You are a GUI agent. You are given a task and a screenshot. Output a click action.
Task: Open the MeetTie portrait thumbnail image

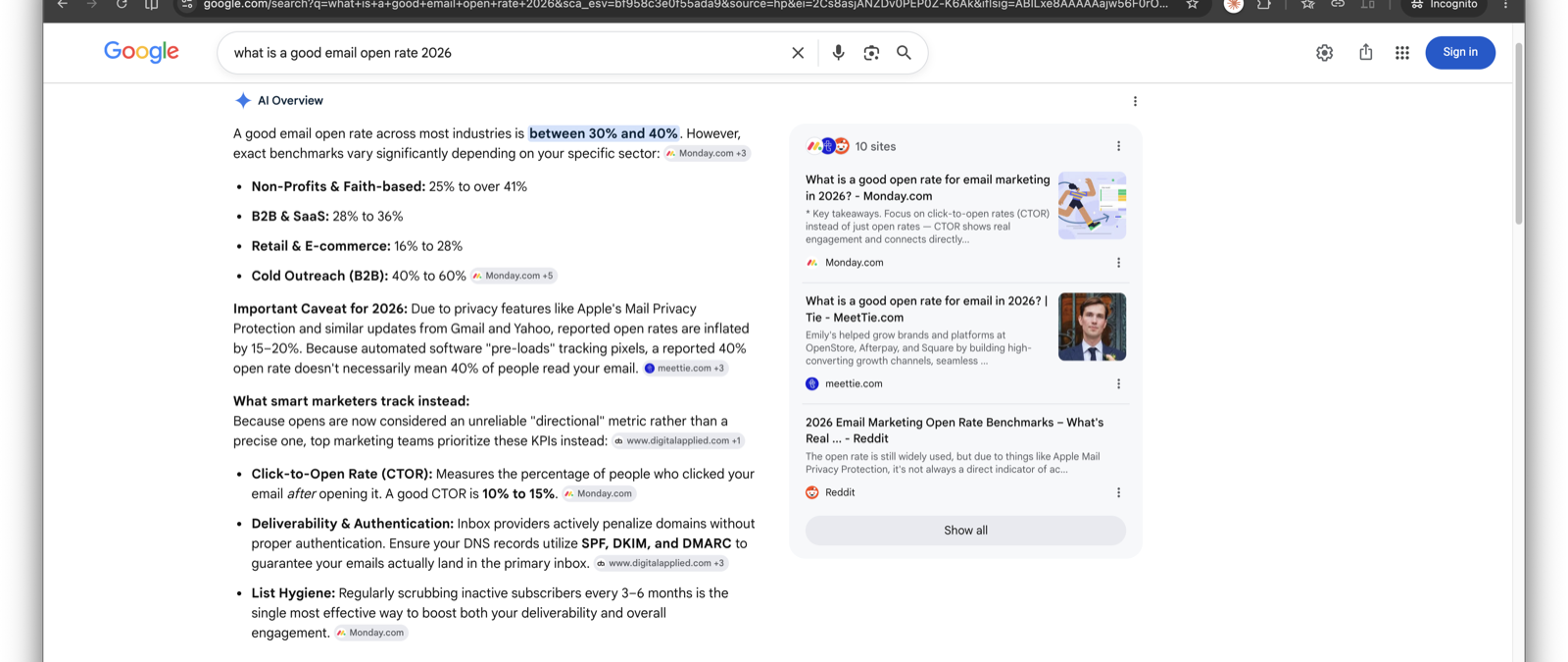[1092, 327]
